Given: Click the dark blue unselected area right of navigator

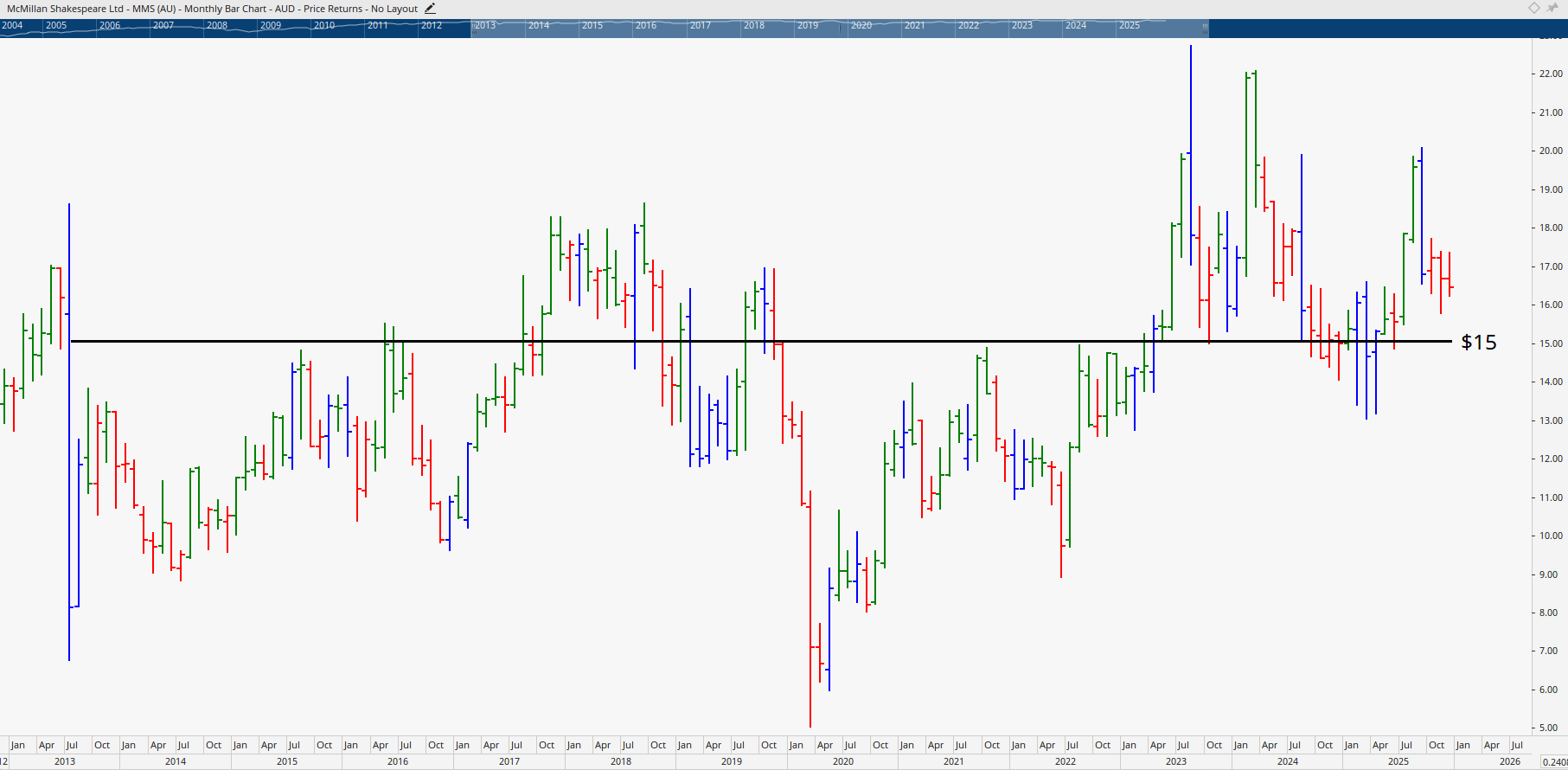Looking at the screenshot, I should (x=1384, y=28).
